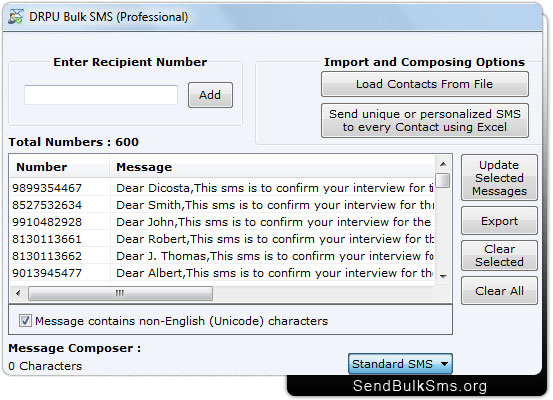
Task: Open the Standard SMS dropdown
Action: (x=400, y=364)
